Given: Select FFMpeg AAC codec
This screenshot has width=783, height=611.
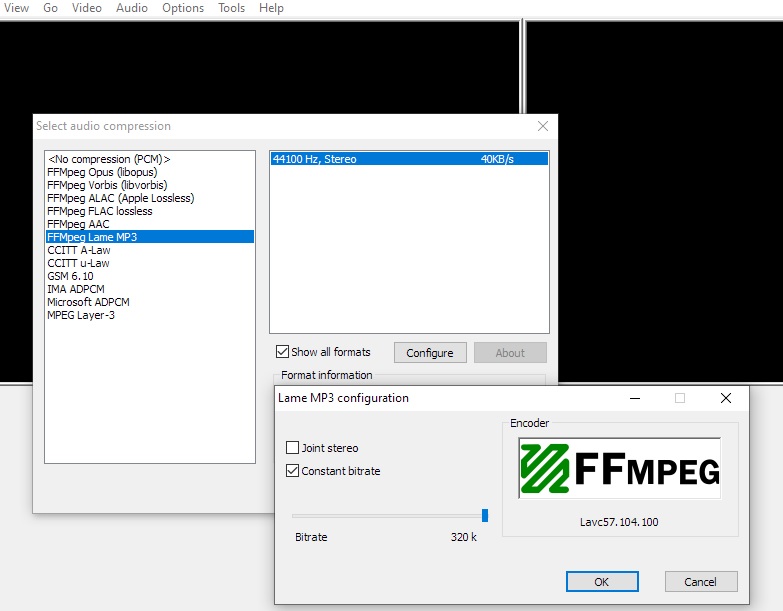Looking at the screenshot, I should pos(150,224).
